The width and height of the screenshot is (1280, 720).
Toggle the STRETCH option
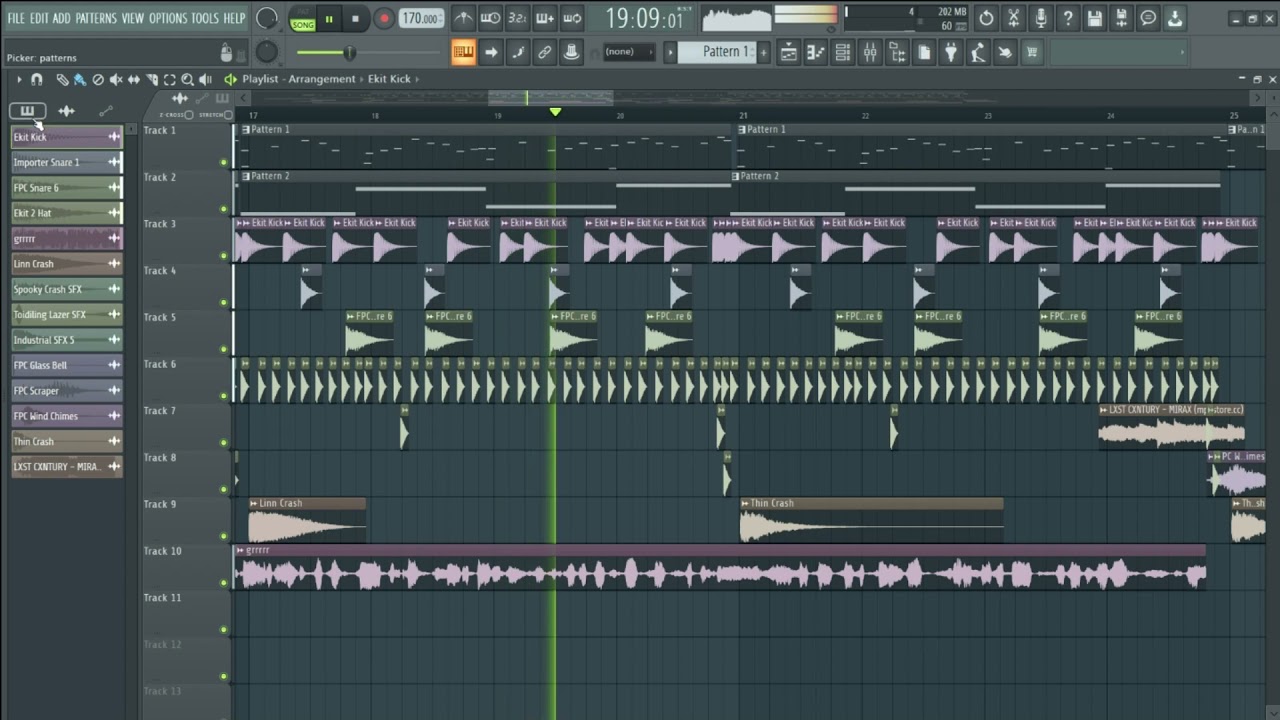point(228,115)
